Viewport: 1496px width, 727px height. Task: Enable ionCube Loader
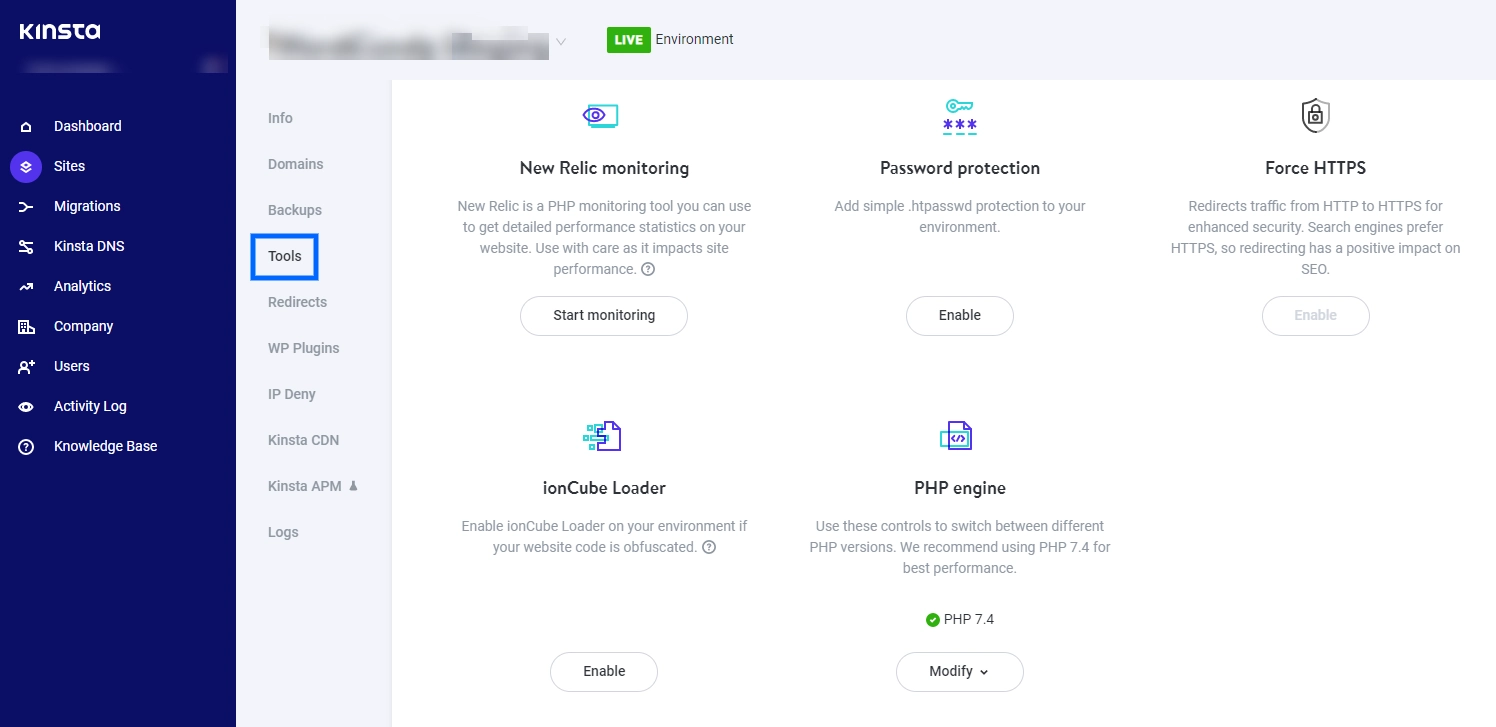coord(604,672)
